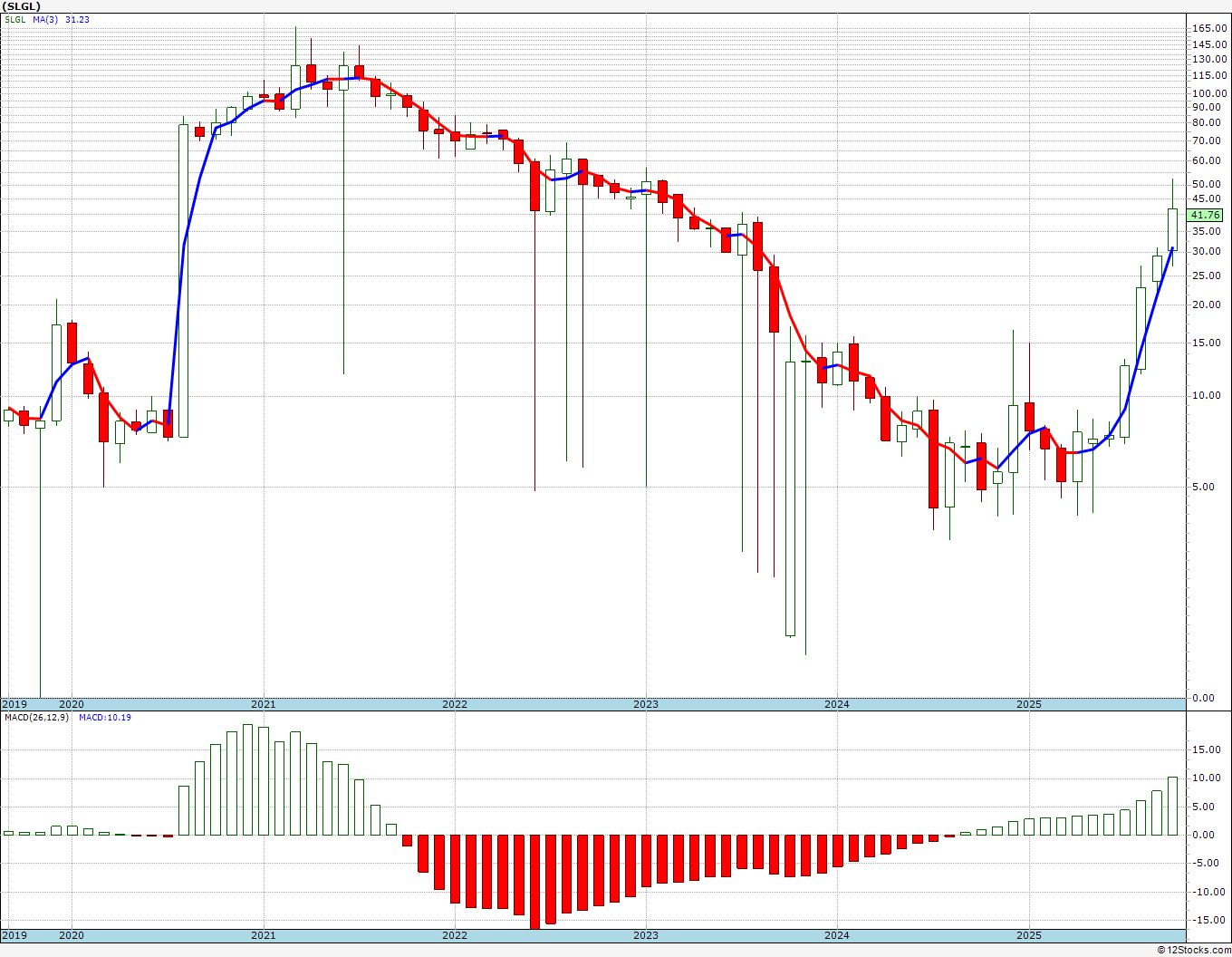Click the 2025 marker on price timeline
Screen dimensions: 1232x957
click(x=1028, y=704)
